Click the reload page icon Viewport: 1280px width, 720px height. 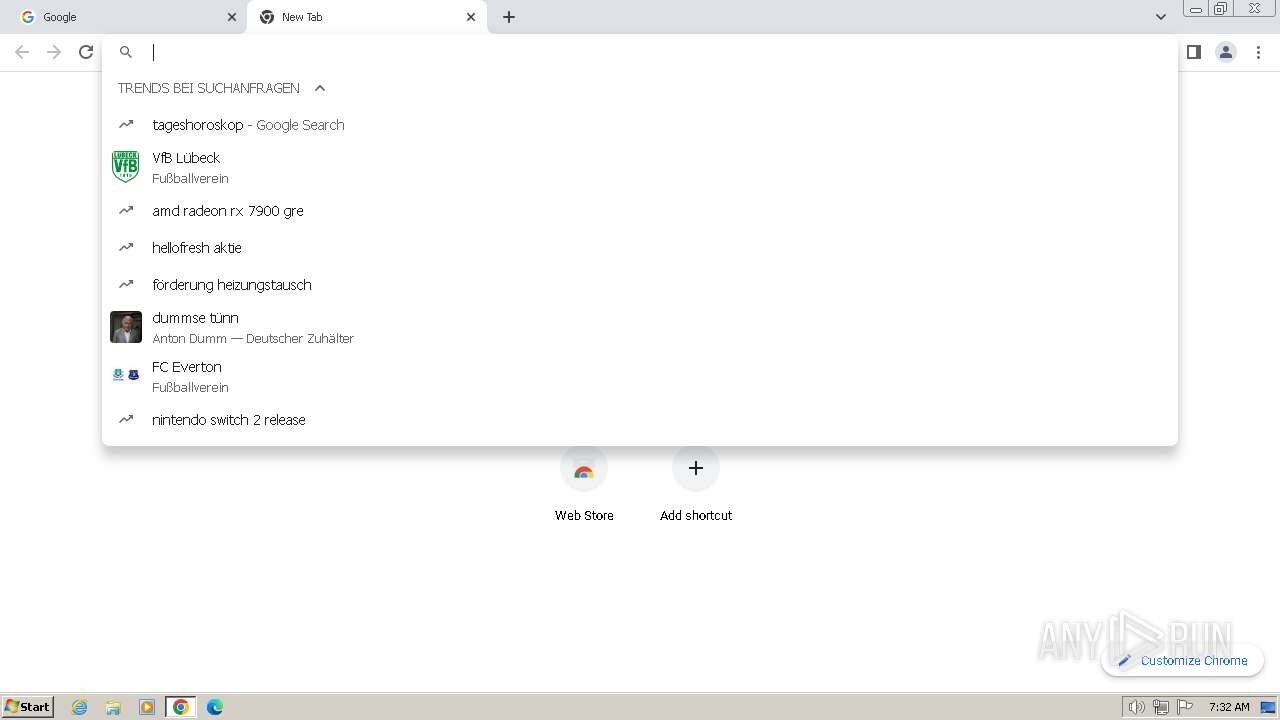(x=86, y=52)
